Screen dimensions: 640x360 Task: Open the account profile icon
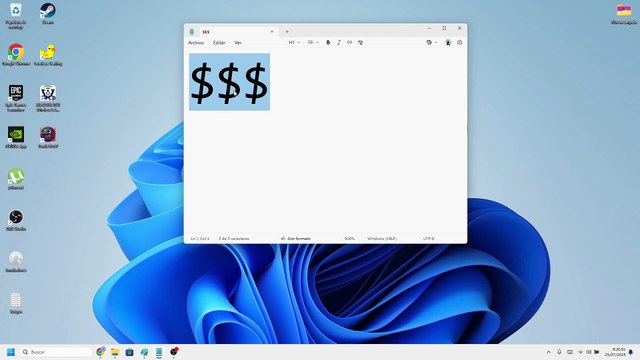pos(448,42)
